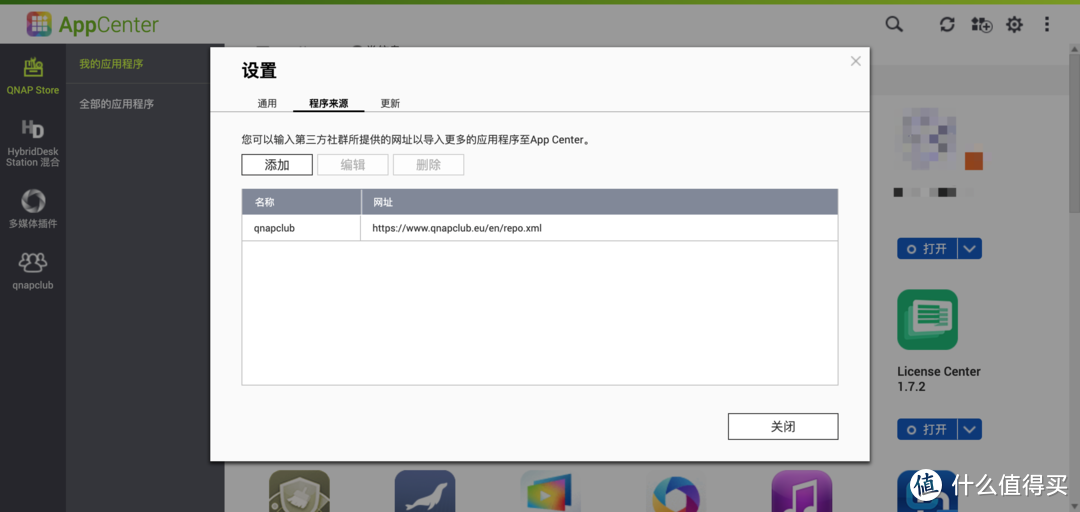Click the 网址 column header

pyautogui.click(x=599, y=202)
